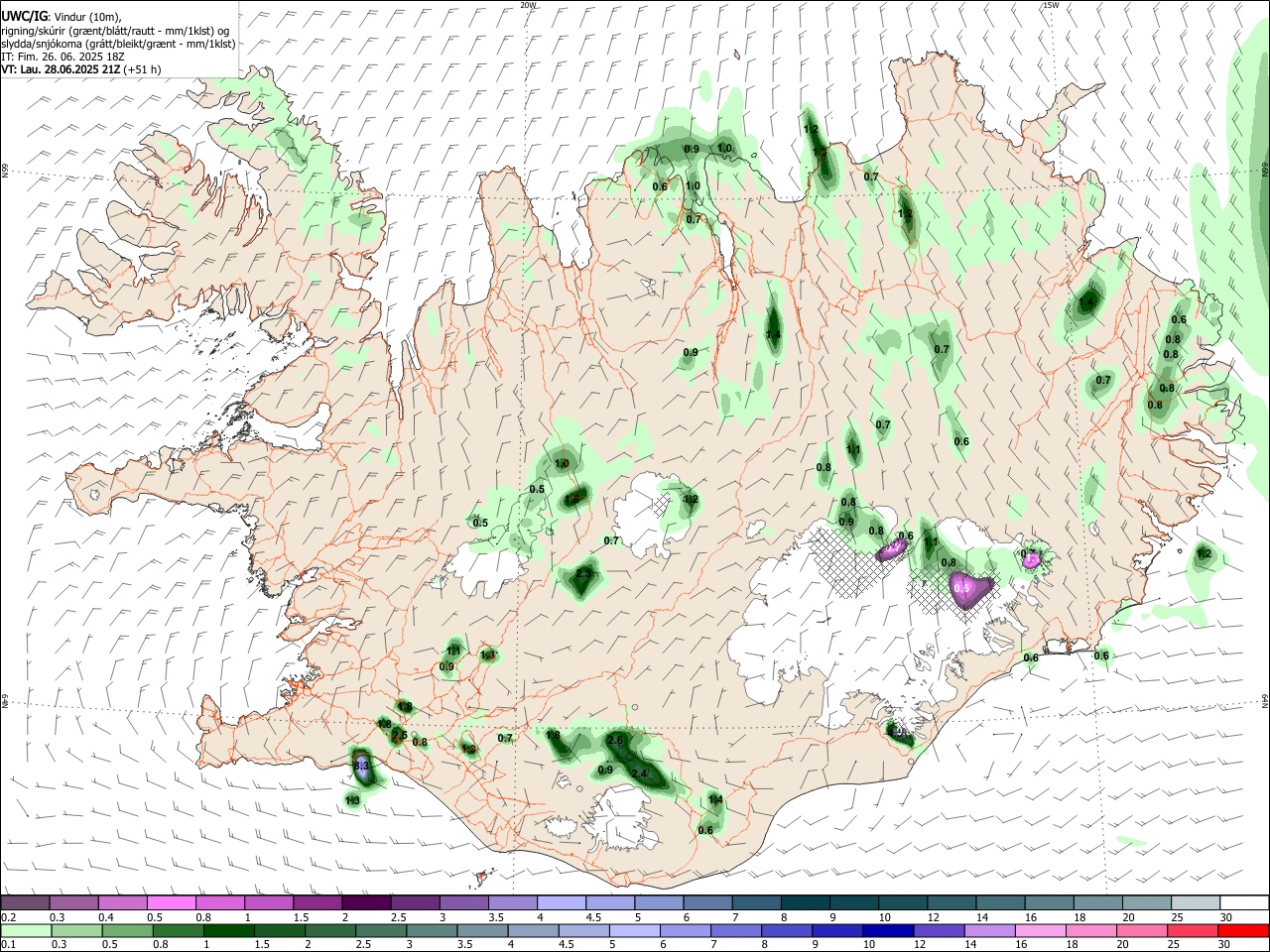The height and width of the screenshot is (952, 1270).
Task: Click the '2.3' precipitation value in central Iceland
Action: click(x=583, y=573)
